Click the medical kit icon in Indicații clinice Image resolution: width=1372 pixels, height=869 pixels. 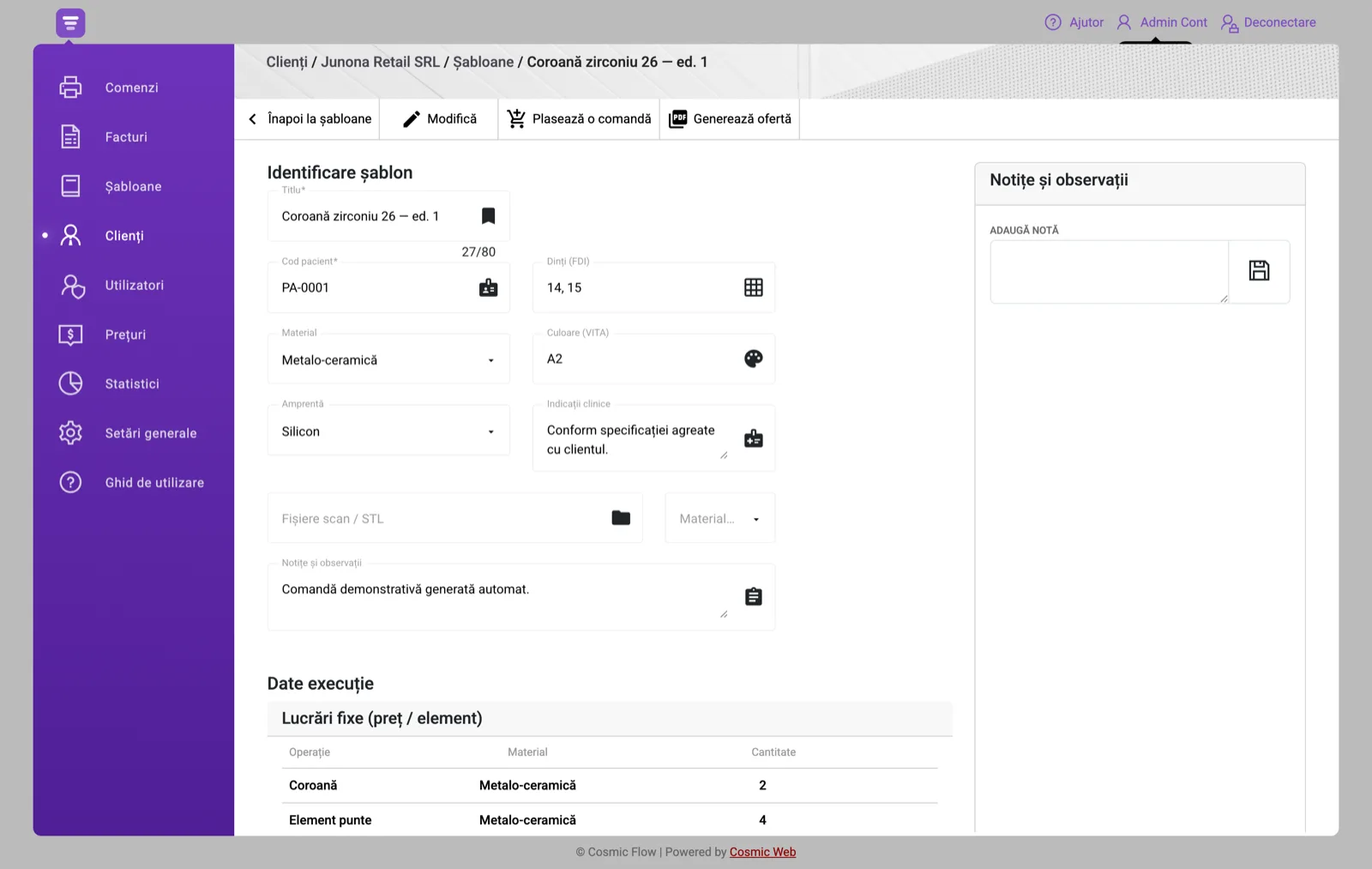(754, 438)
